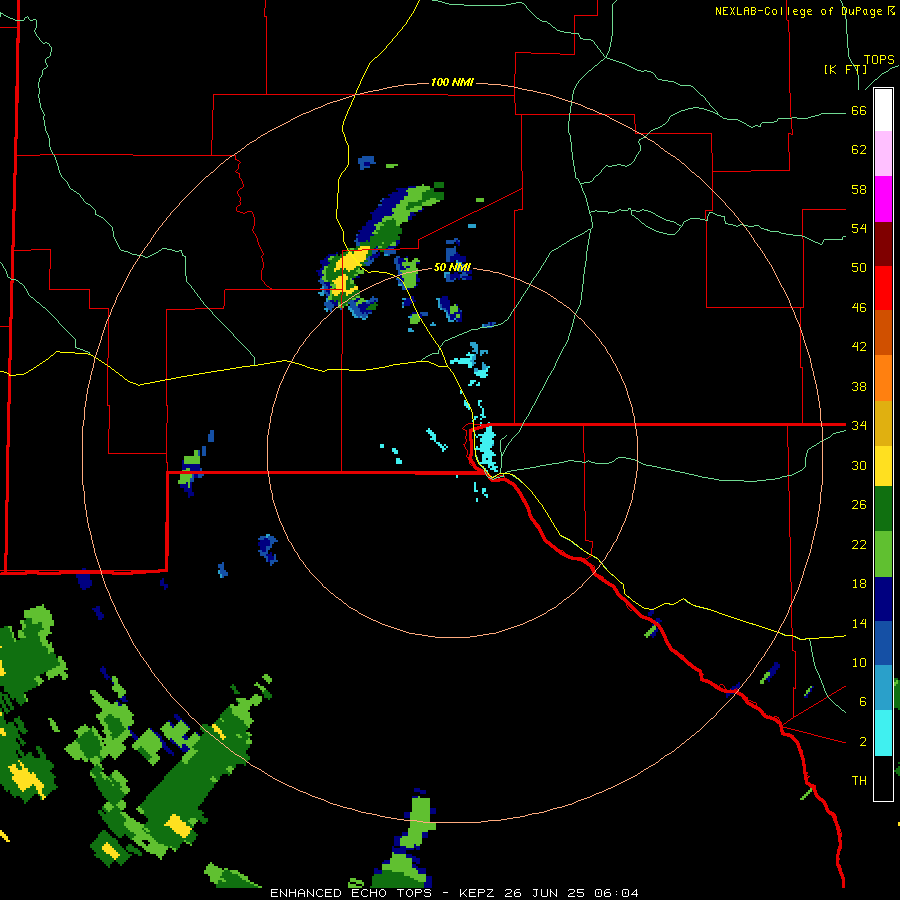900x900 pixels.
Task: Click the 'TH' legend label
Action: pos(859,780)
